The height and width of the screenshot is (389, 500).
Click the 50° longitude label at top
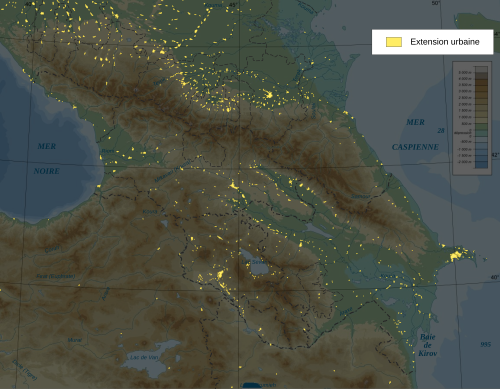(436, 3)
